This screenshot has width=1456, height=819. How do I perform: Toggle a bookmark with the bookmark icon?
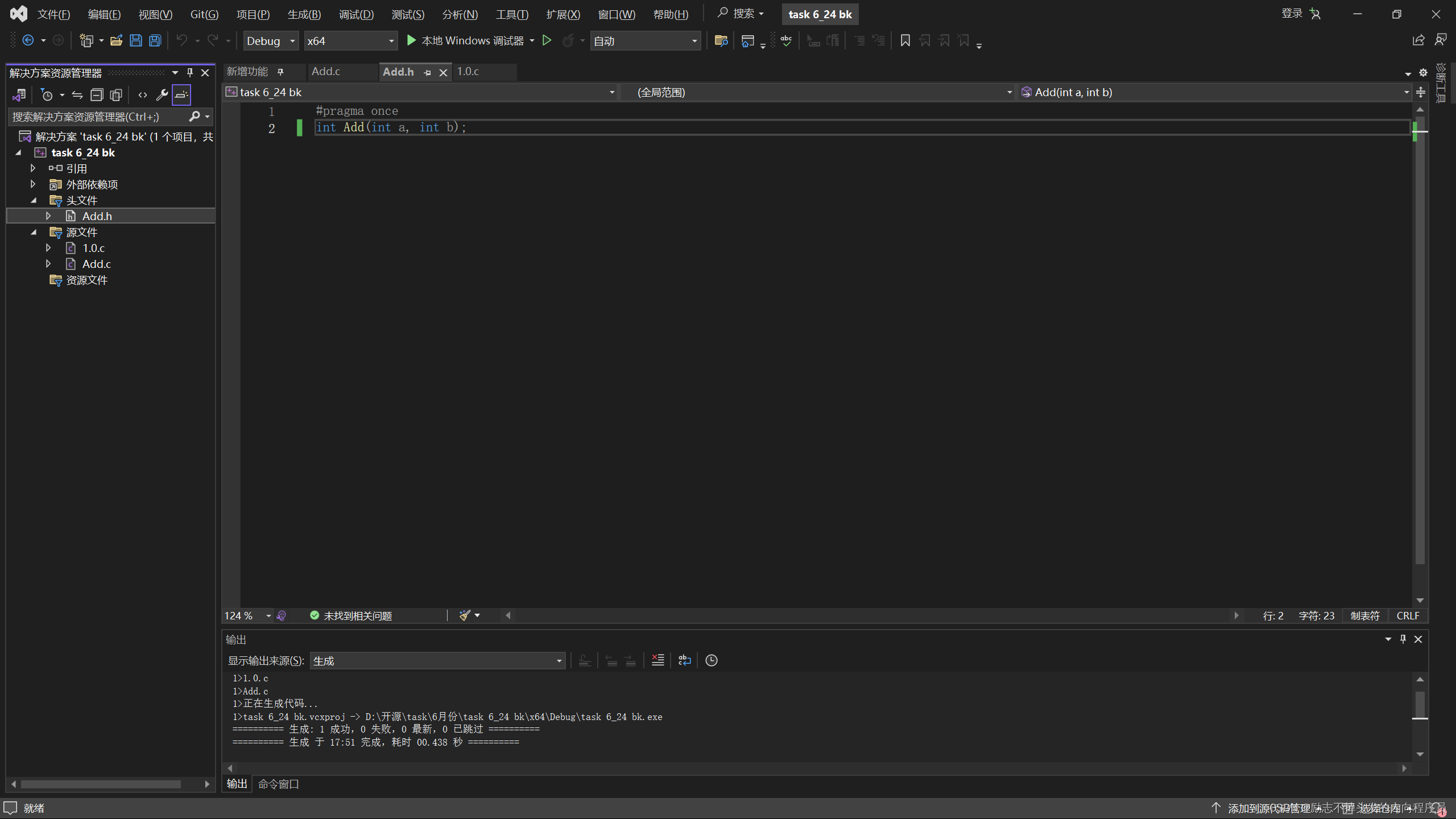pos(905,40)
